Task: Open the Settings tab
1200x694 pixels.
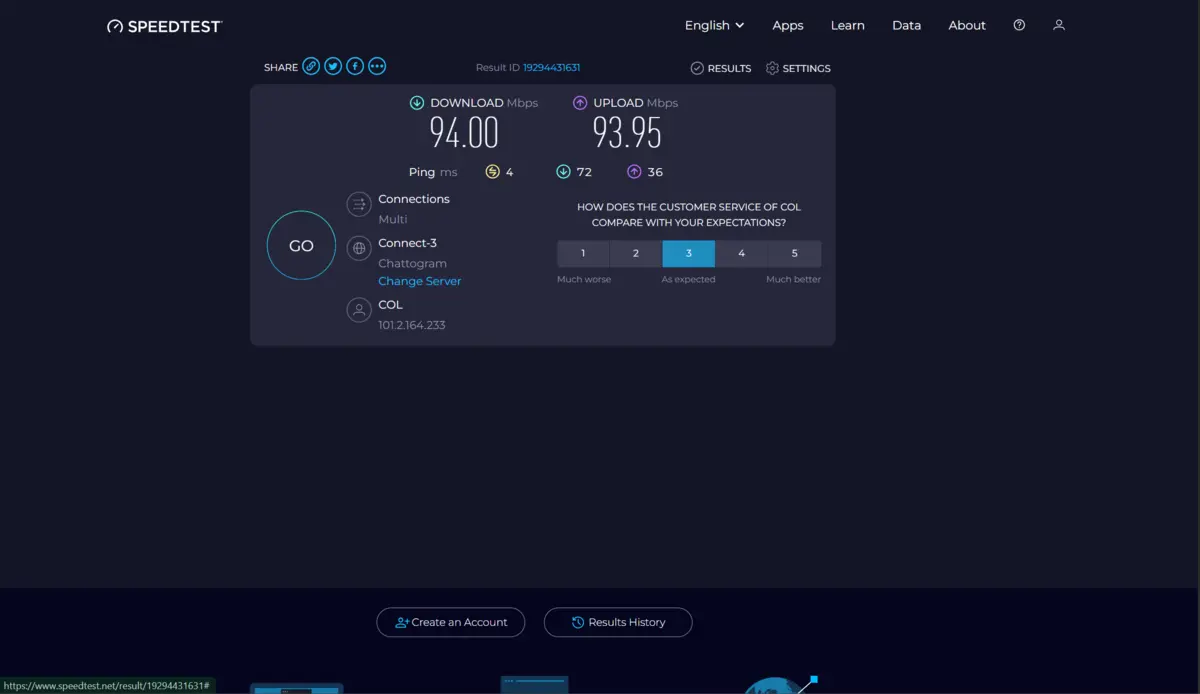Action: tap(798, 68)
